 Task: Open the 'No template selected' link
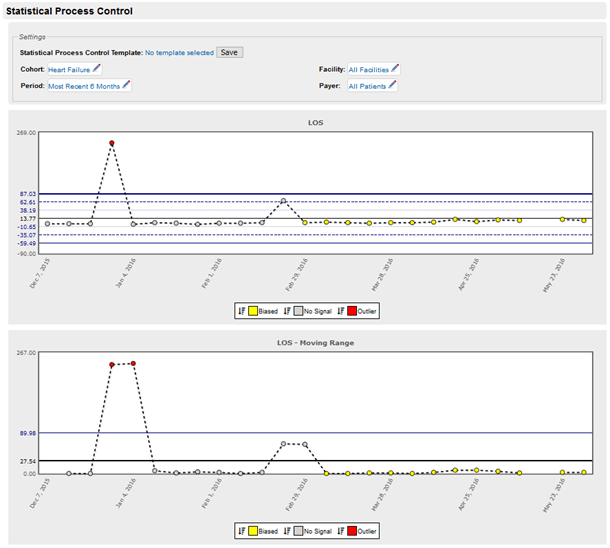[x=179, y=53]
